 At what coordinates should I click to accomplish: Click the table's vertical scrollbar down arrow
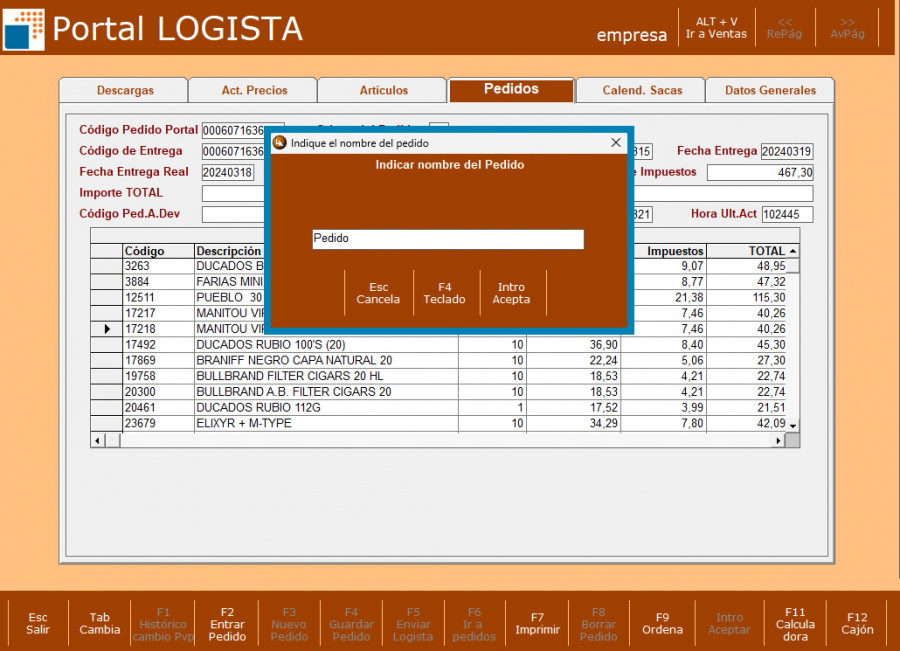pyautogui.click(x=793, y=425)
